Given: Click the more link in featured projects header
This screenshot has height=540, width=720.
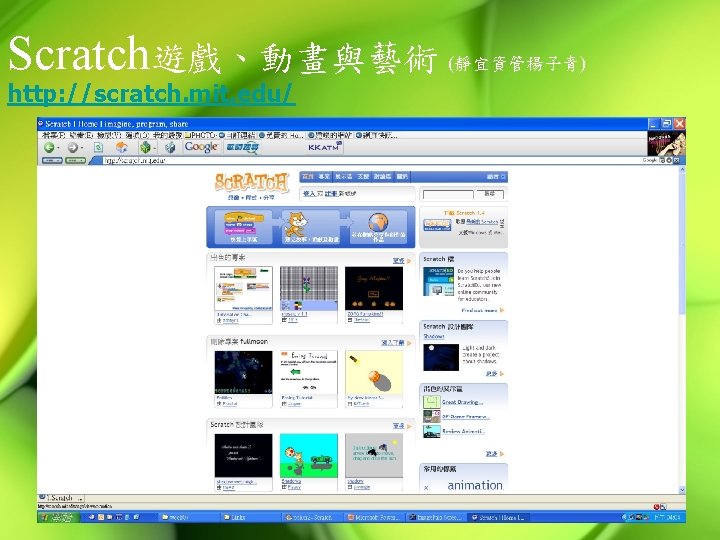Looking at the screenshot, I should [399, 261].
